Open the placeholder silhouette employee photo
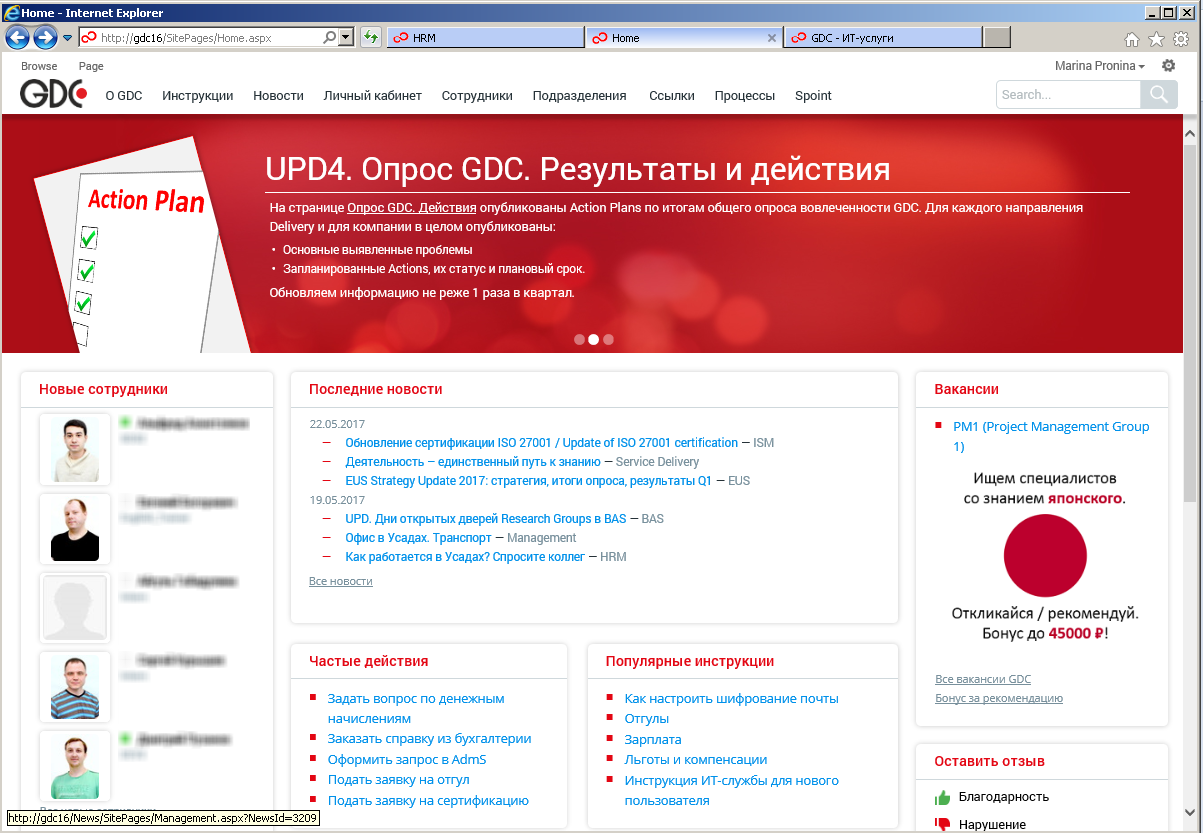Screen dimensions: 1203x833 click(75, 607)
